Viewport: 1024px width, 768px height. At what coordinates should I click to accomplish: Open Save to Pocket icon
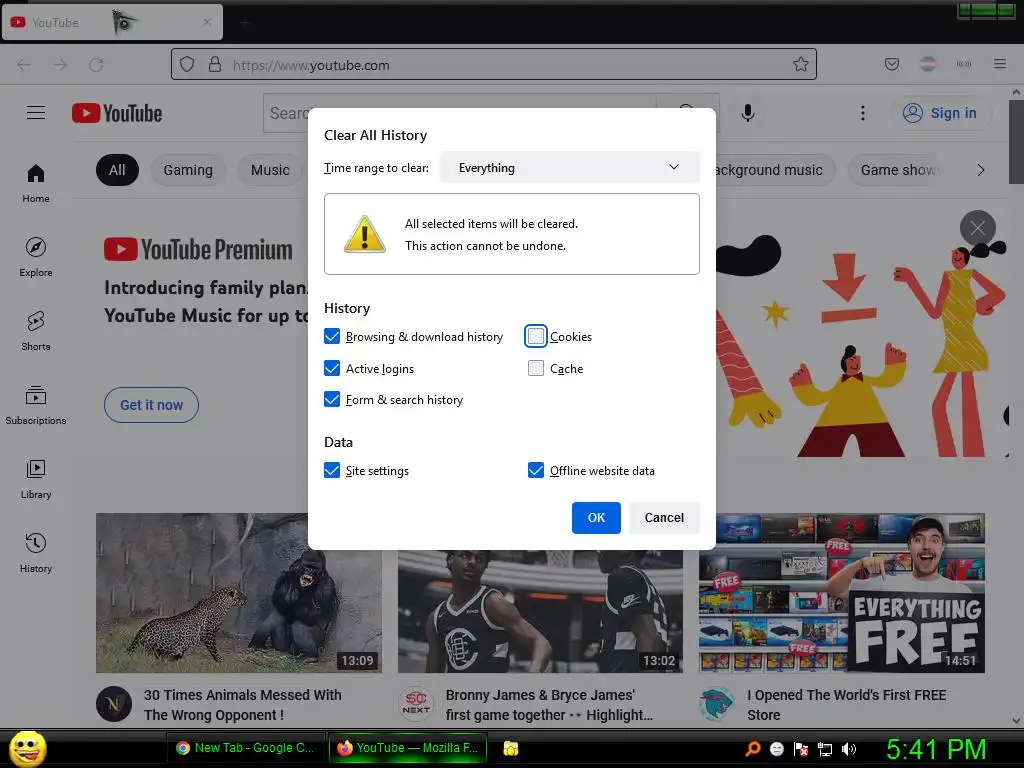pos(892,64)
